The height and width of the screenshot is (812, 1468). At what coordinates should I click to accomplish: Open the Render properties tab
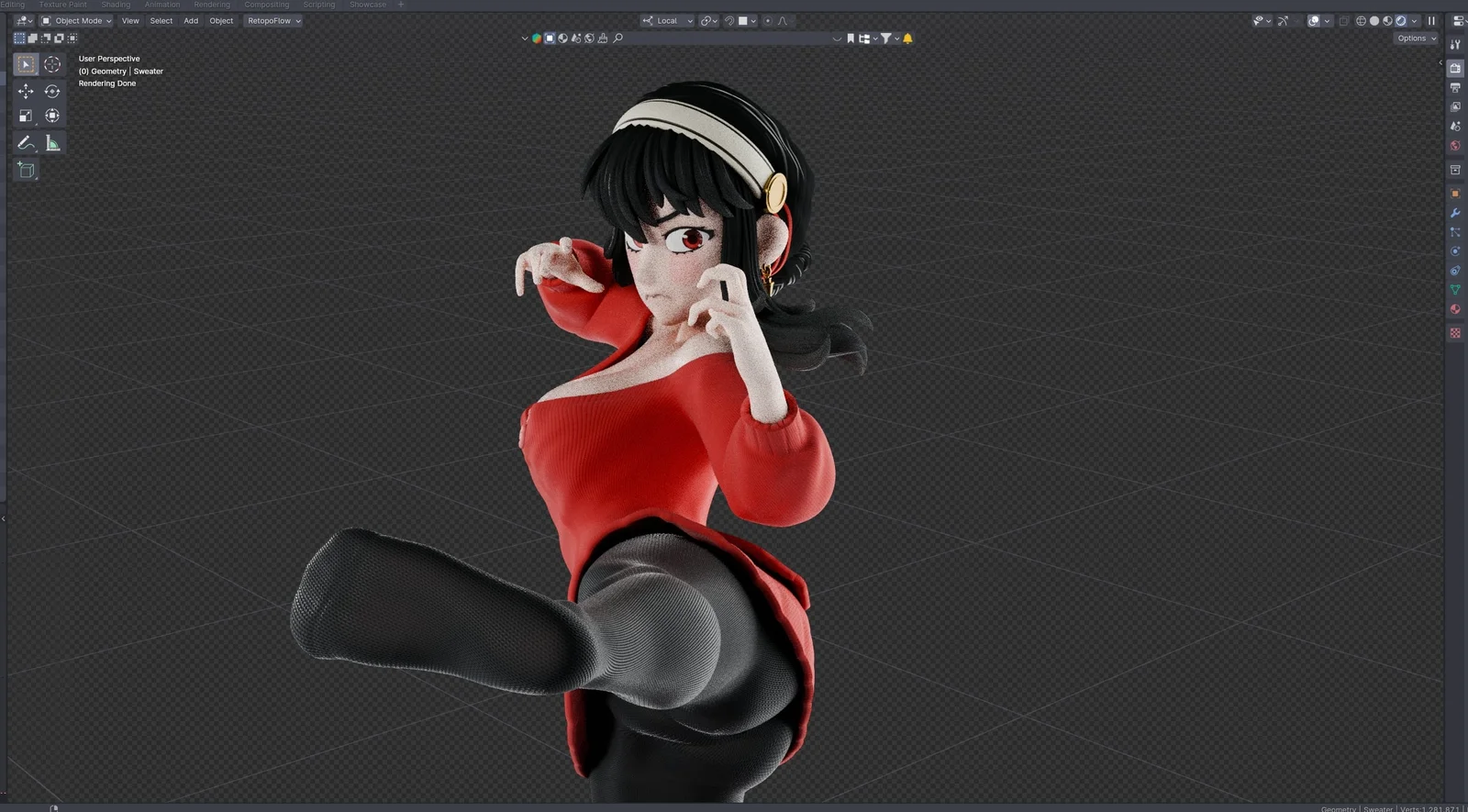(1455, 68)
